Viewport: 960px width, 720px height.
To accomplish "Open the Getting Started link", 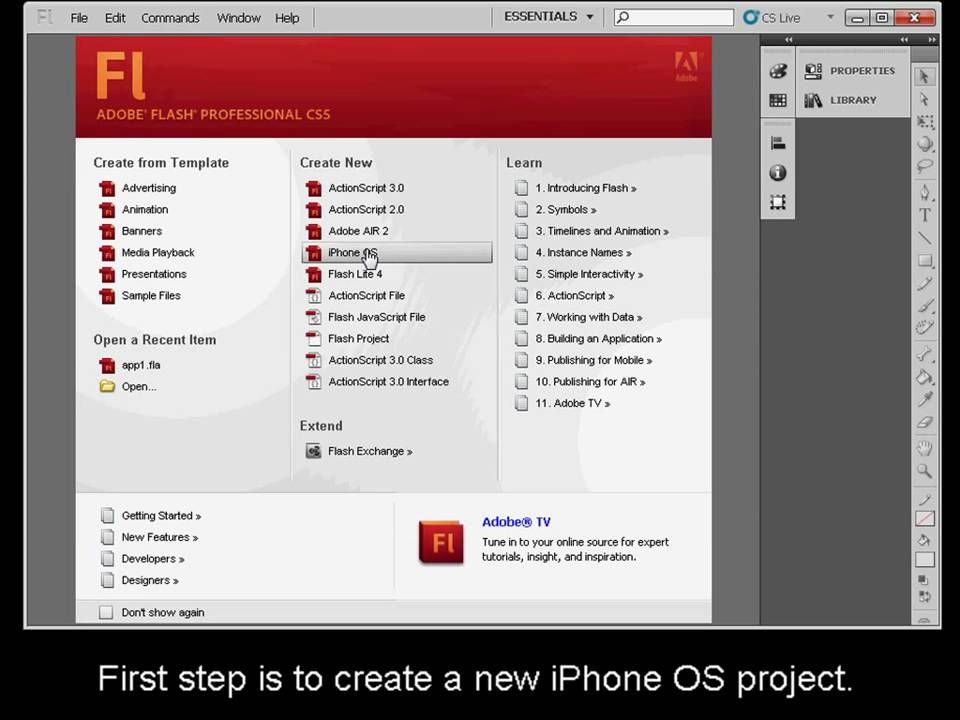I will pyautogui.click(x=161, y=516).
